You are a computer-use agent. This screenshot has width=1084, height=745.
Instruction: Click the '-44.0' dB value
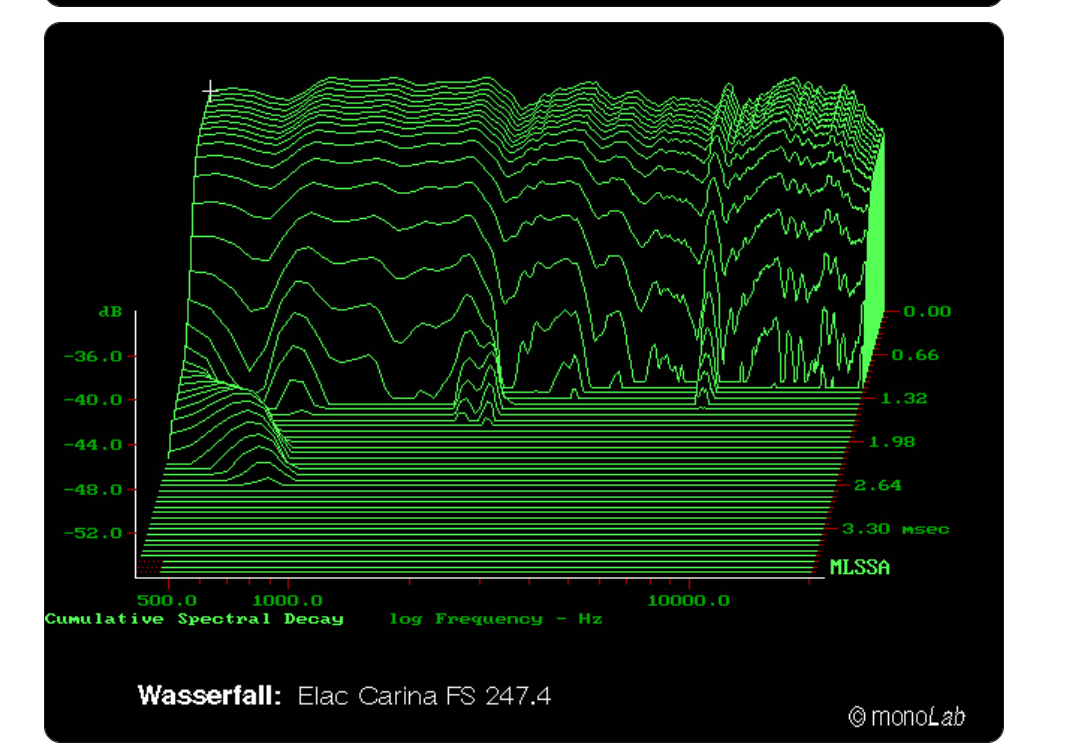93,445
